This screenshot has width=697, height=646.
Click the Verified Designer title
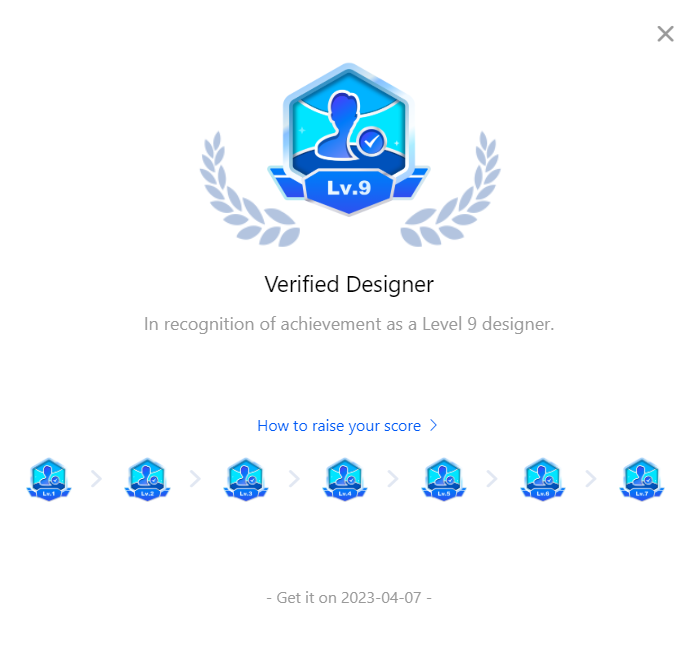click(349, 285)
